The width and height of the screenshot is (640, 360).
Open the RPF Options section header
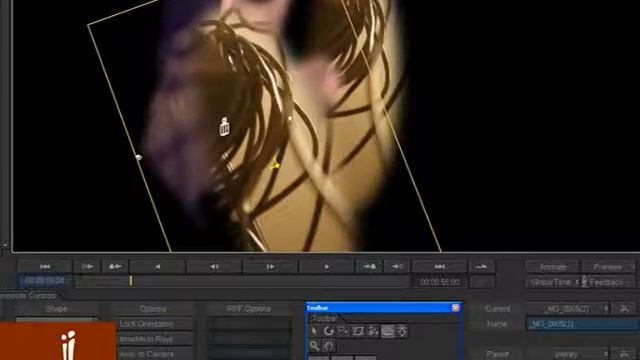(249, 309)
